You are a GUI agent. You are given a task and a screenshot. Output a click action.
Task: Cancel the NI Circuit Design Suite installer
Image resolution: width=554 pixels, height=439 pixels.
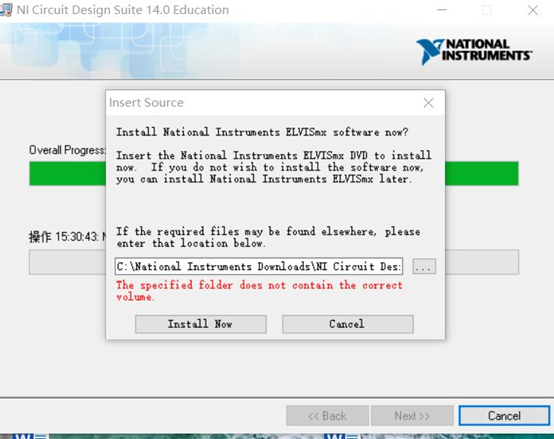coord(504,416)
